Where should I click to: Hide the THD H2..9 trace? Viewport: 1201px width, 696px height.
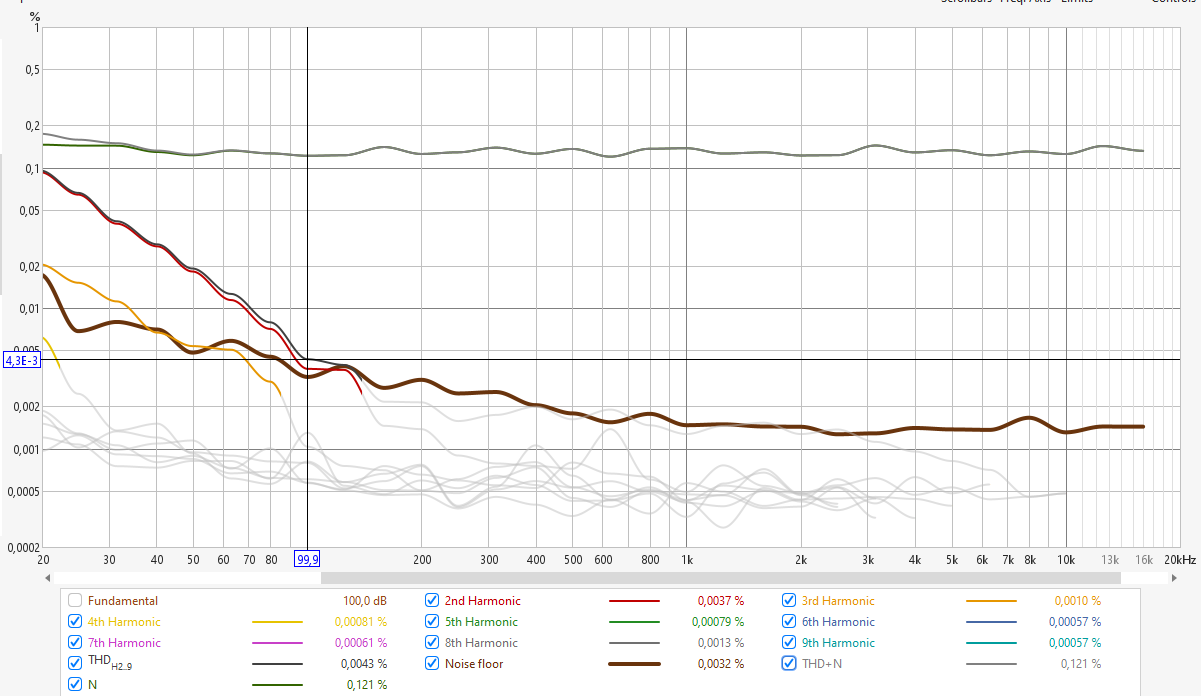75,663
